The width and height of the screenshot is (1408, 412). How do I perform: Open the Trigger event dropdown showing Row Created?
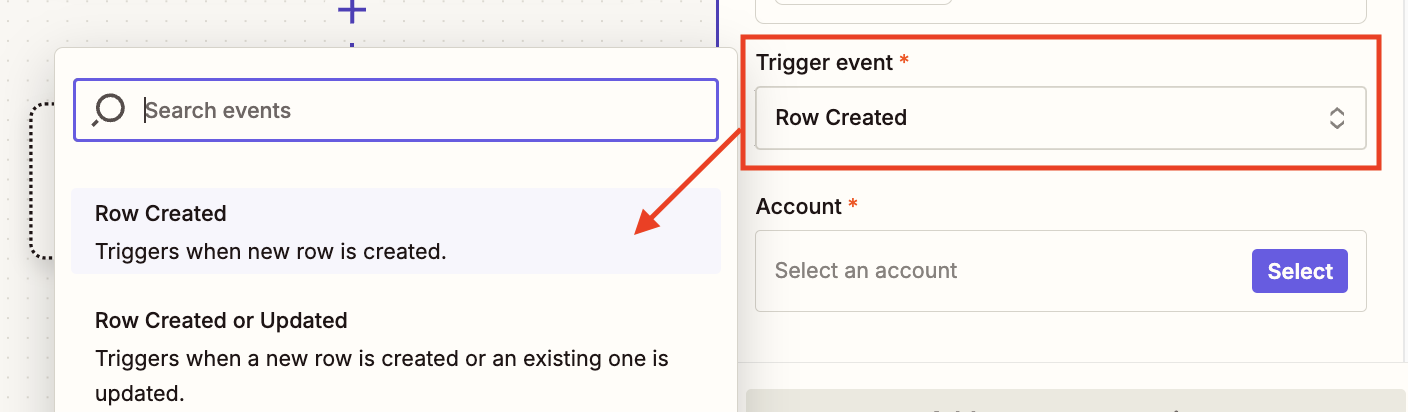click(1061, 118)
